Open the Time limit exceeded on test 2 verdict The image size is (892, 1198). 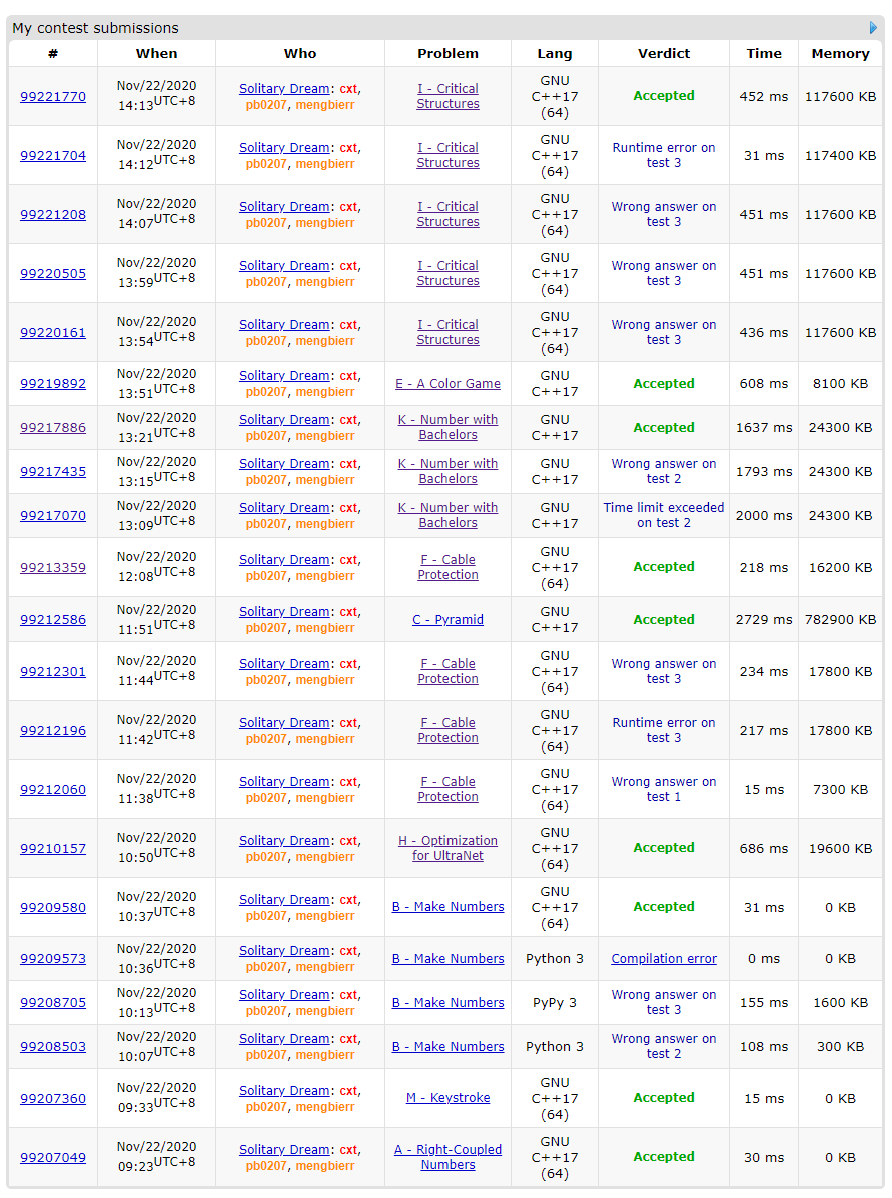(x=664, y=515)
